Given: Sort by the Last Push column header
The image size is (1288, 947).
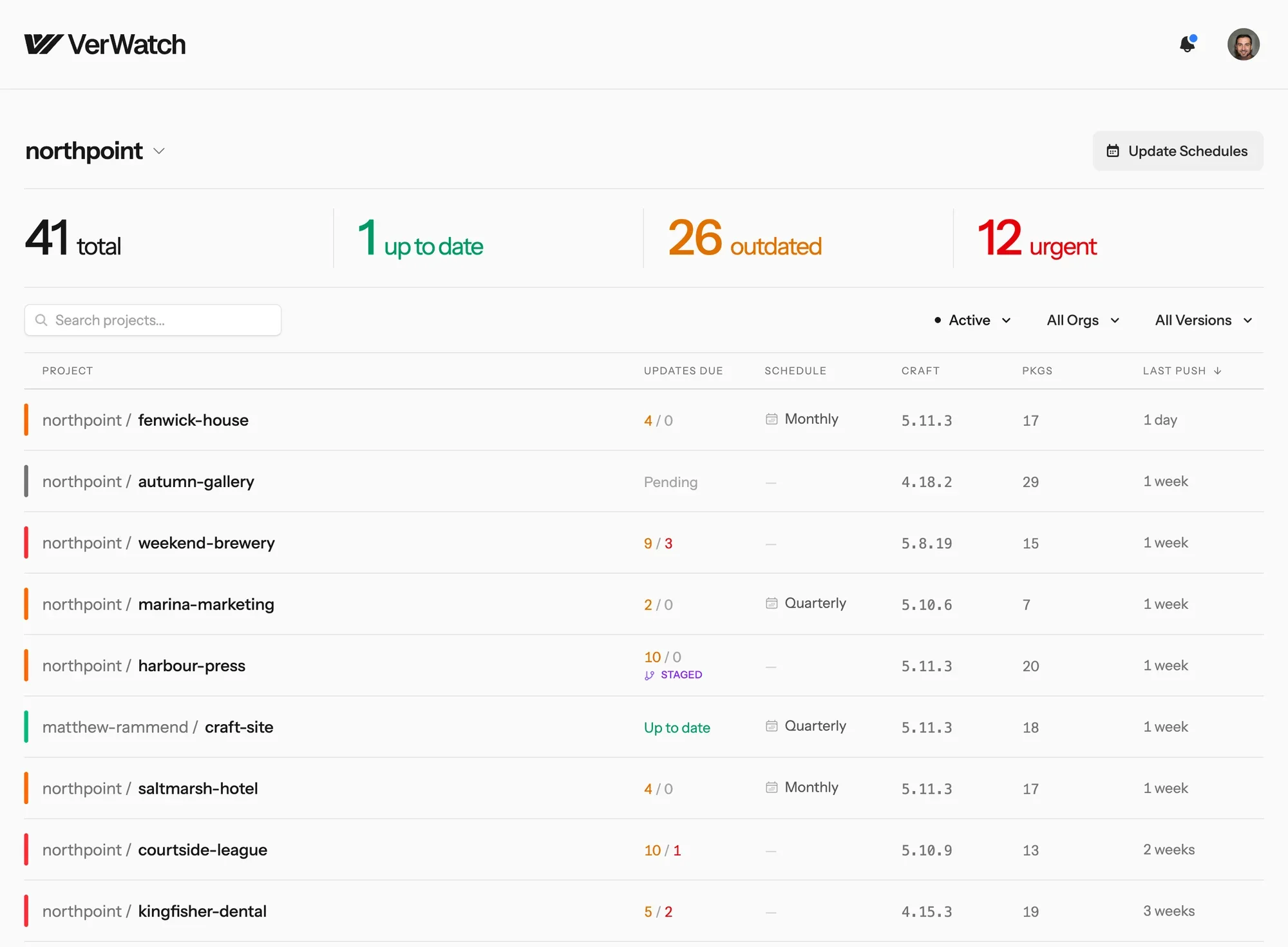Looking at the screenshot, I should click(x=1182, y=370).
